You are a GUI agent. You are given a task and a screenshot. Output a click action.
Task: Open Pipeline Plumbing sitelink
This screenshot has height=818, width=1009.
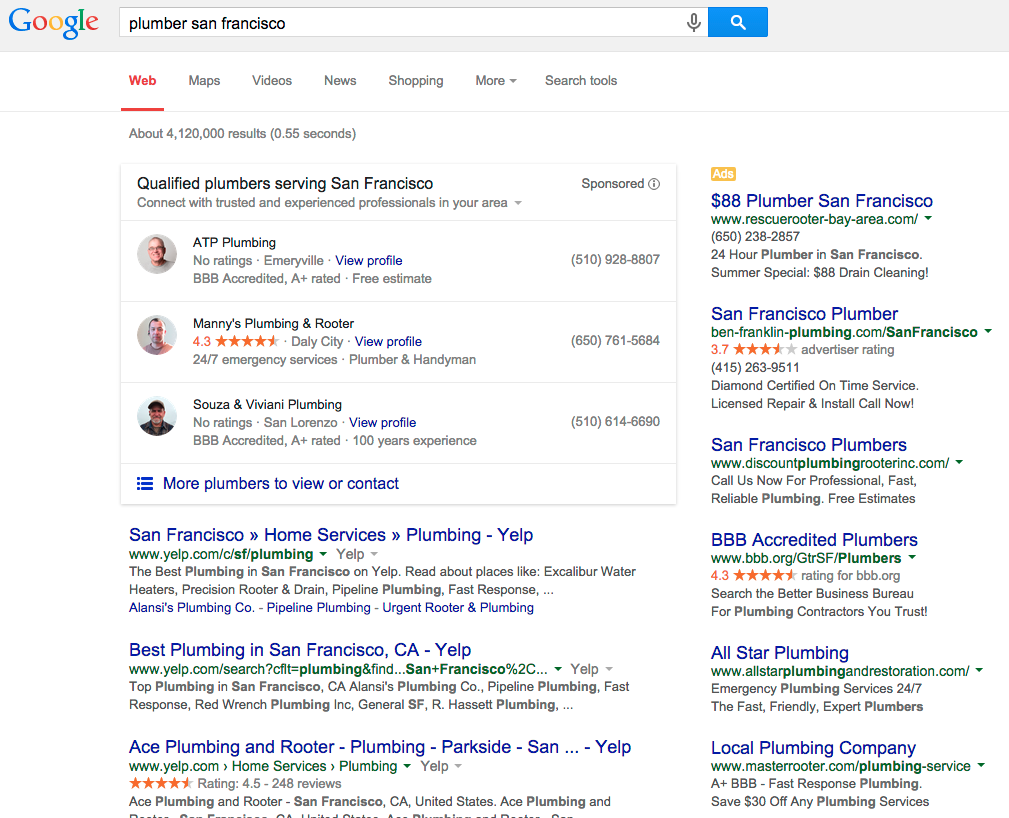coord(319,608)
